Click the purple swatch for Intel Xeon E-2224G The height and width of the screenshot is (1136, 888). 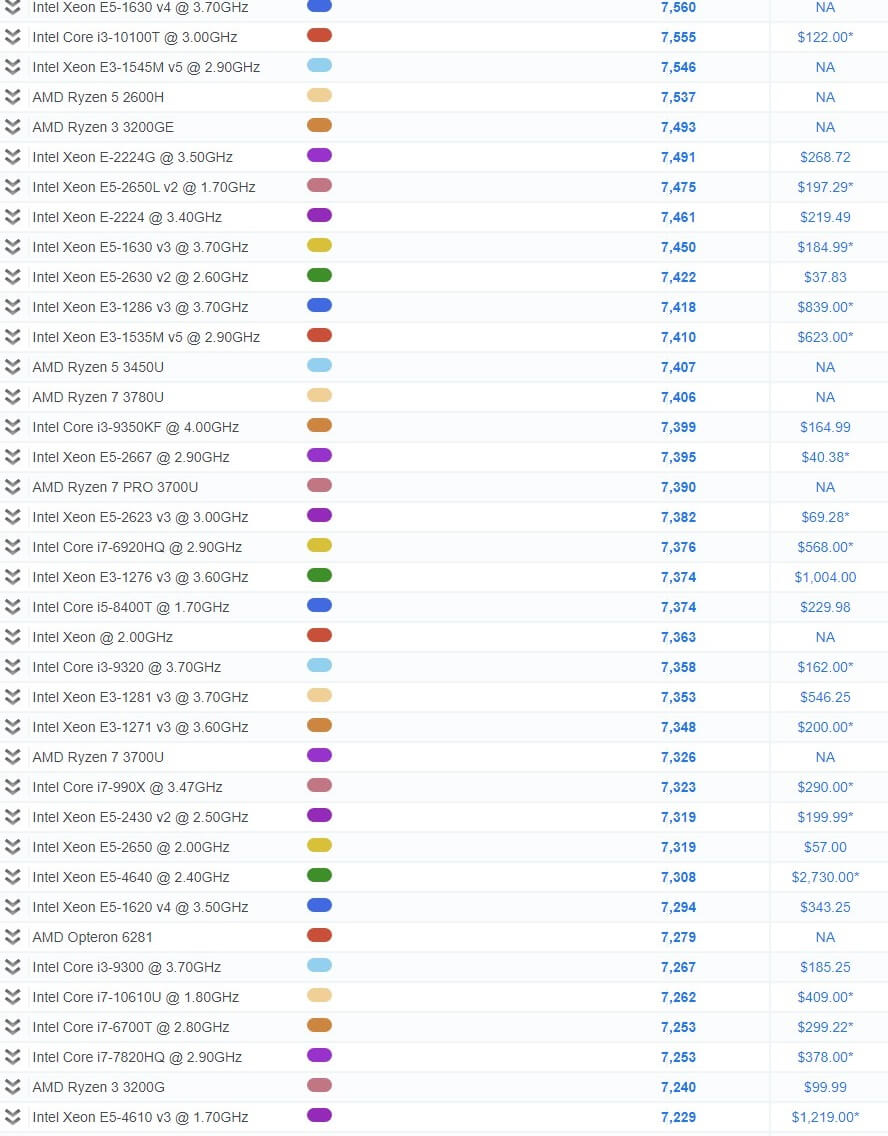coord(319,155)
